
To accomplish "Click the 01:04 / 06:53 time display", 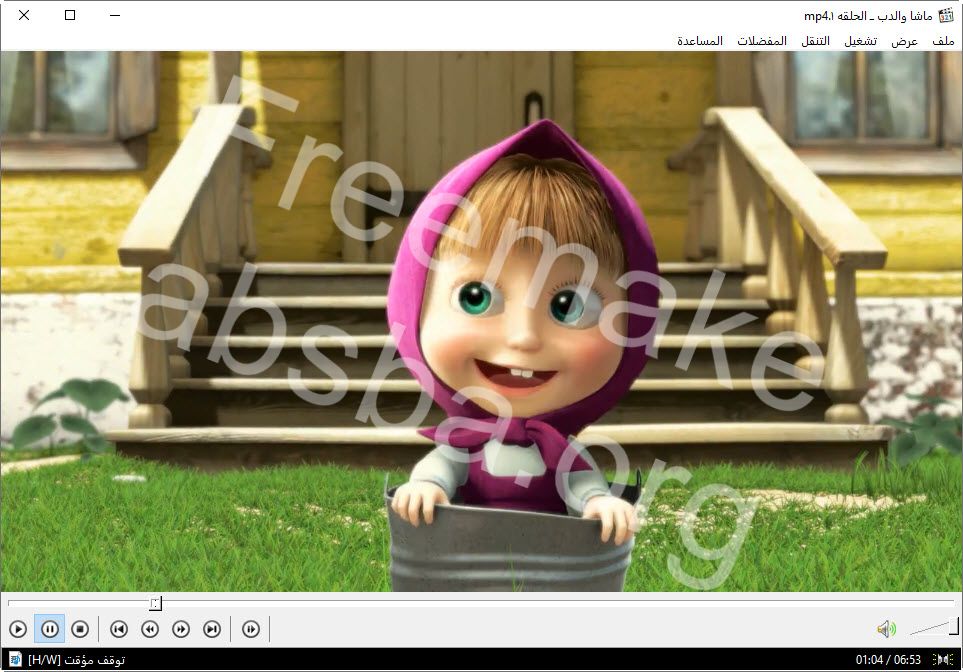I will (x=888, y=660).
